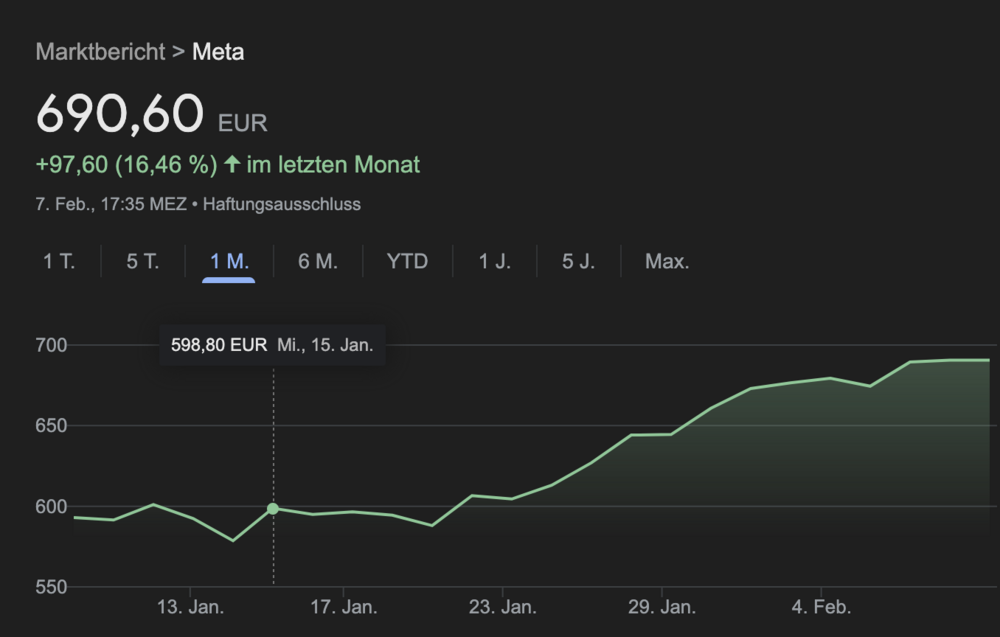Click the green data point on chart
The width and height of the screenshot is (1000, 637).
click(x=273, y=509)
